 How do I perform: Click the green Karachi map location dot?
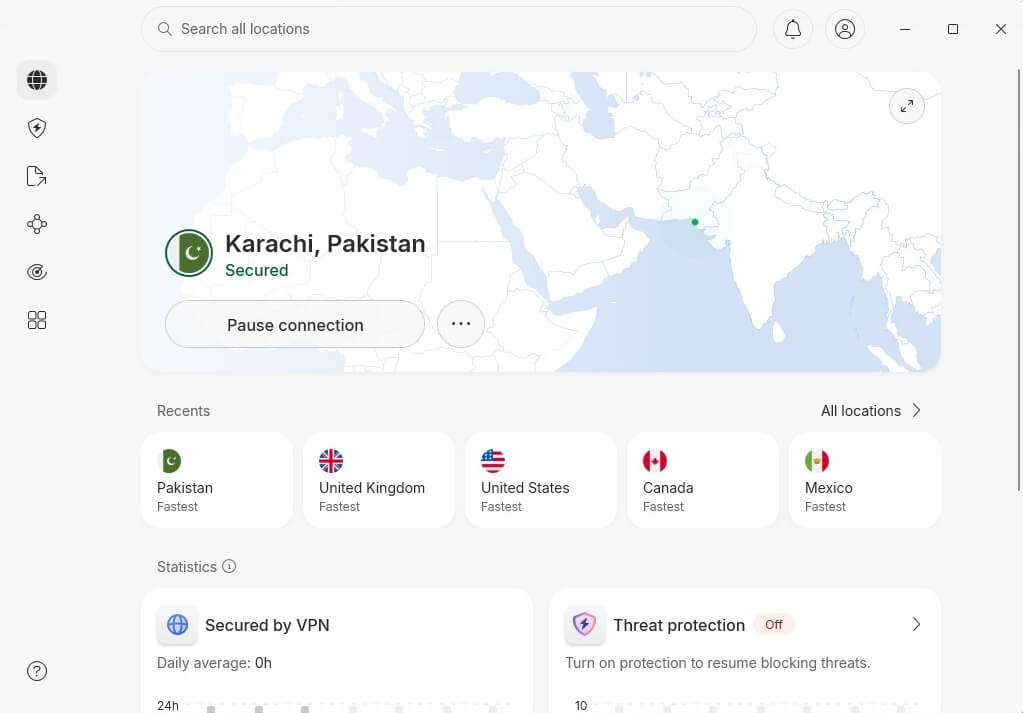pos(695,222)
